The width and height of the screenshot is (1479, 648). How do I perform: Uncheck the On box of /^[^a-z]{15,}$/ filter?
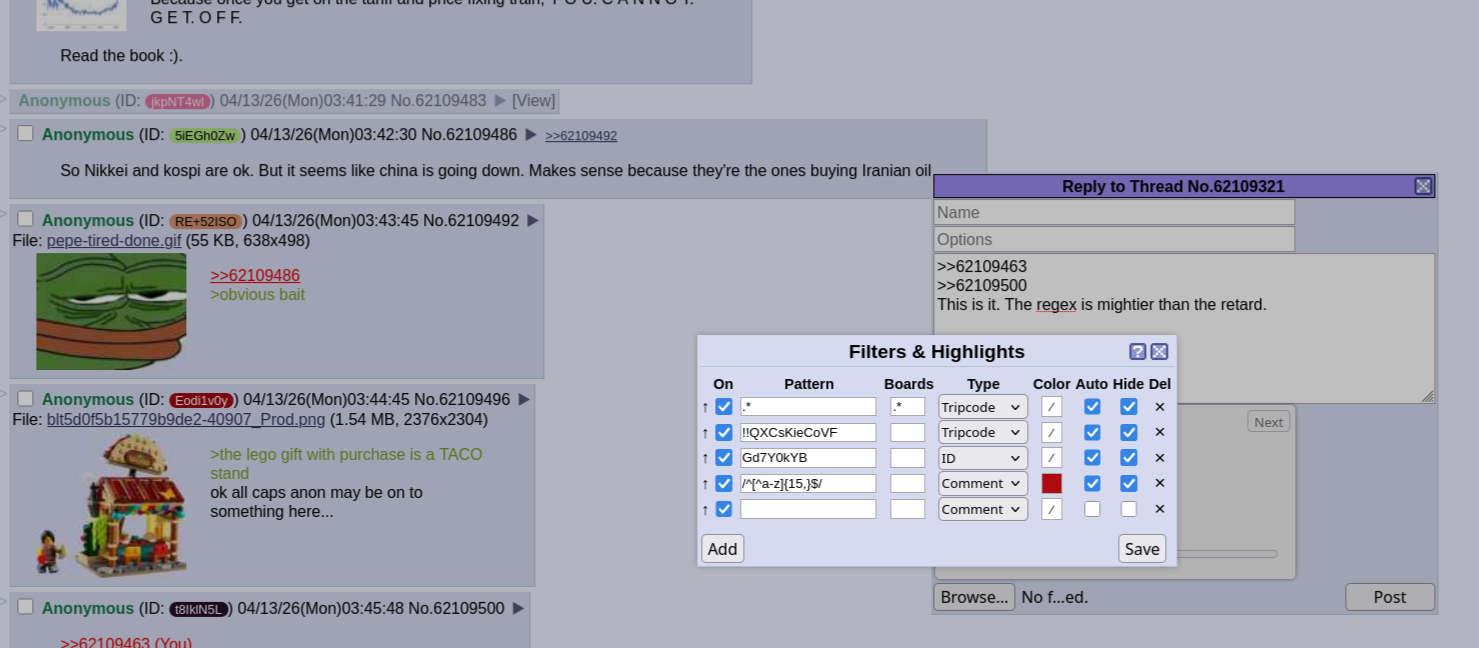point(724,484)
